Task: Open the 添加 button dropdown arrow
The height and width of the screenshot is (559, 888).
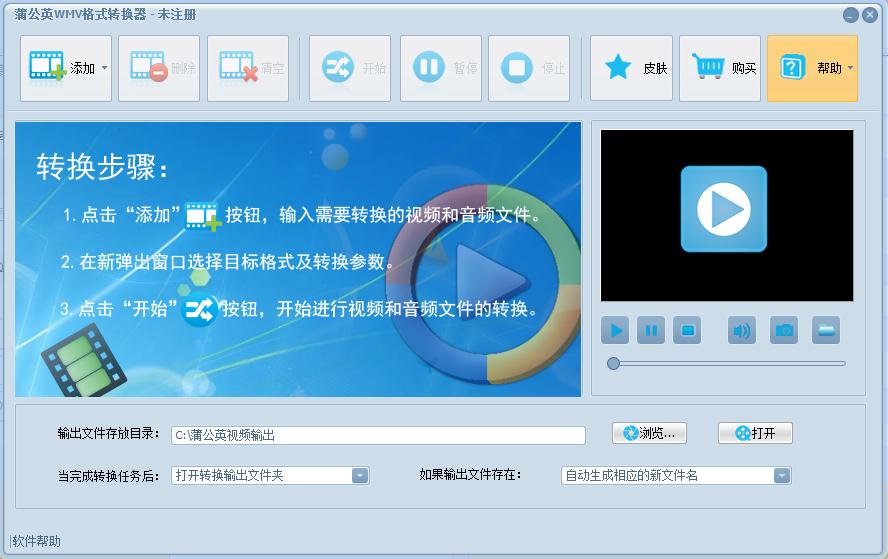Action: pos(105,68)
